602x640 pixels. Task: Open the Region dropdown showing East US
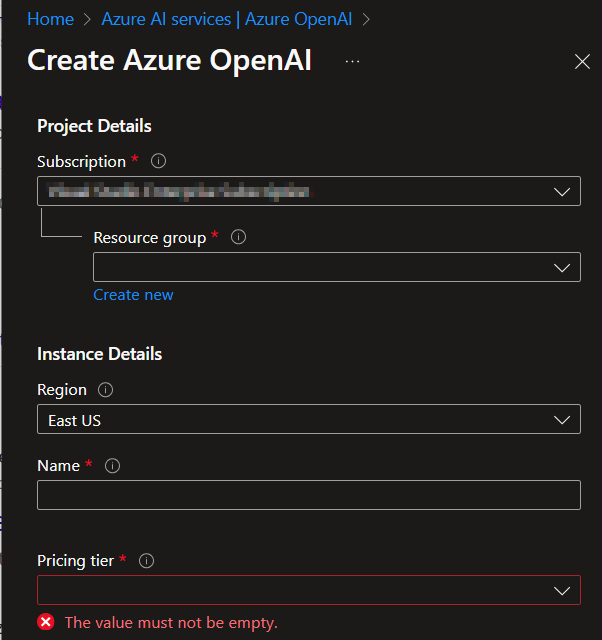(x=308, y=420)
